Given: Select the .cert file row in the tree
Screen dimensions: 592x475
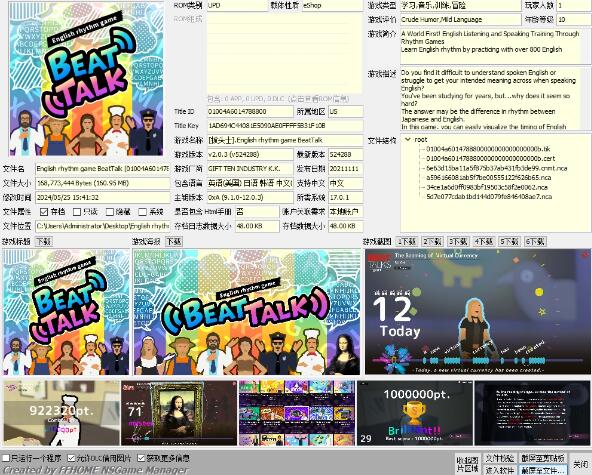Looking at the screenshot, I should 490,159.
